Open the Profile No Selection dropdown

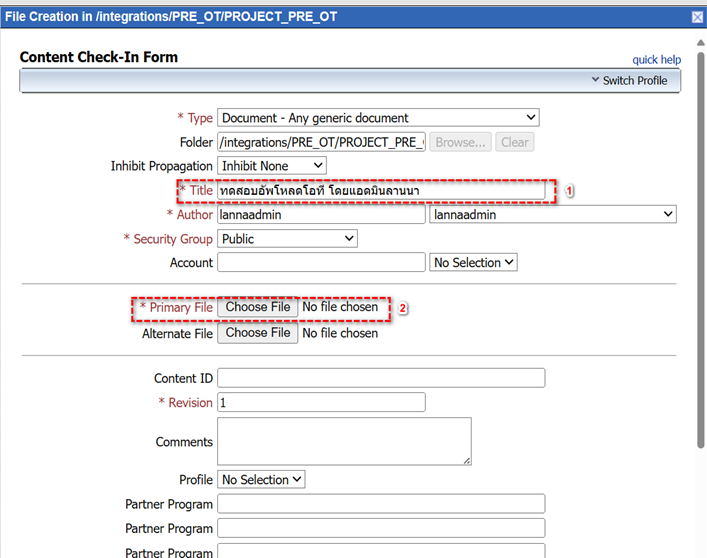(261, 480)
